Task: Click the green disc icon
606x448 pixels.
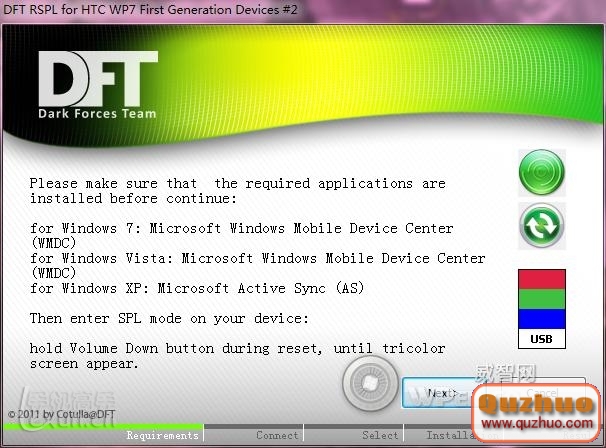Action: click(541, 172)
